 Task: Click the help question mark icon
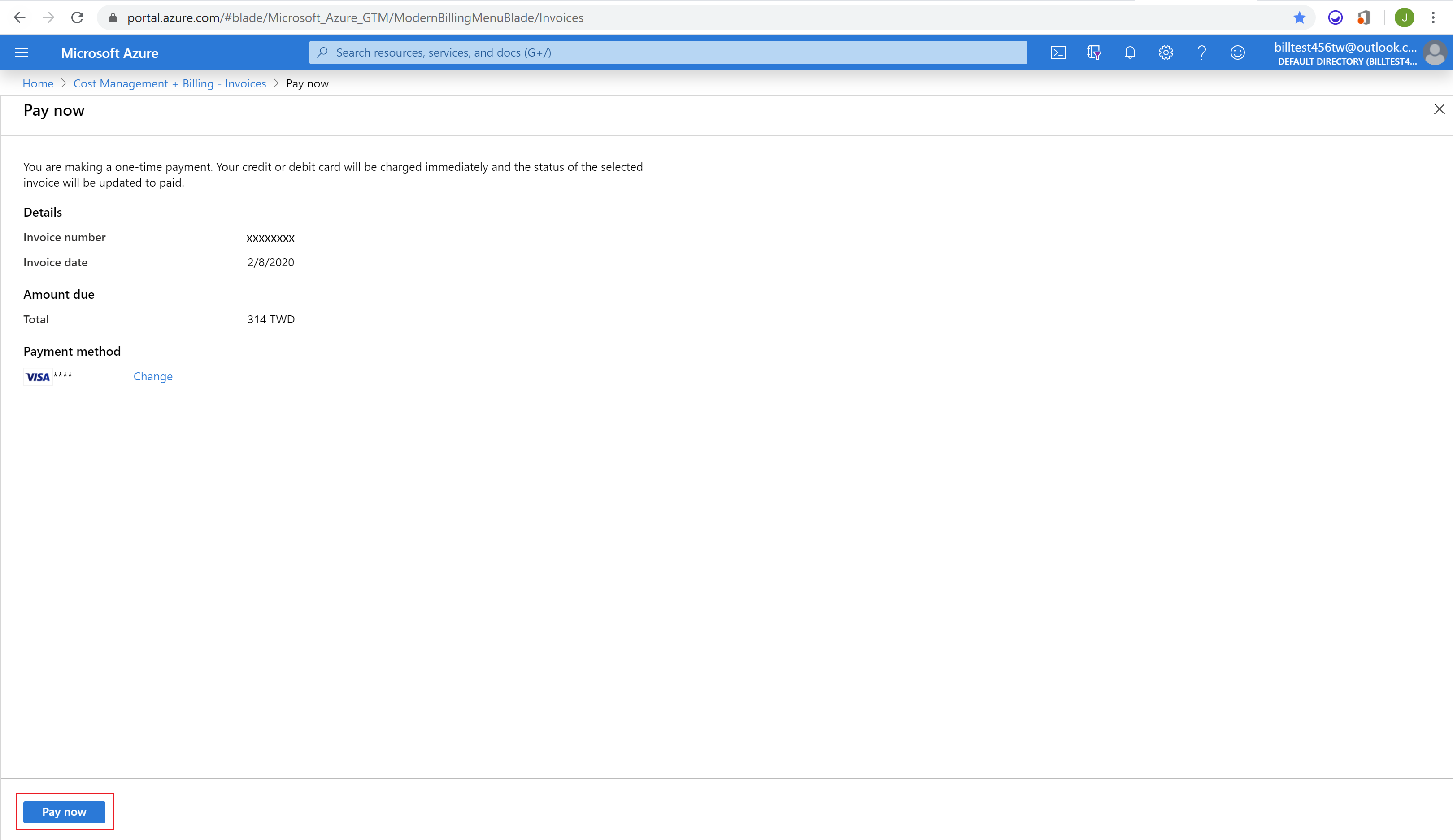(x=1201, y=53)
